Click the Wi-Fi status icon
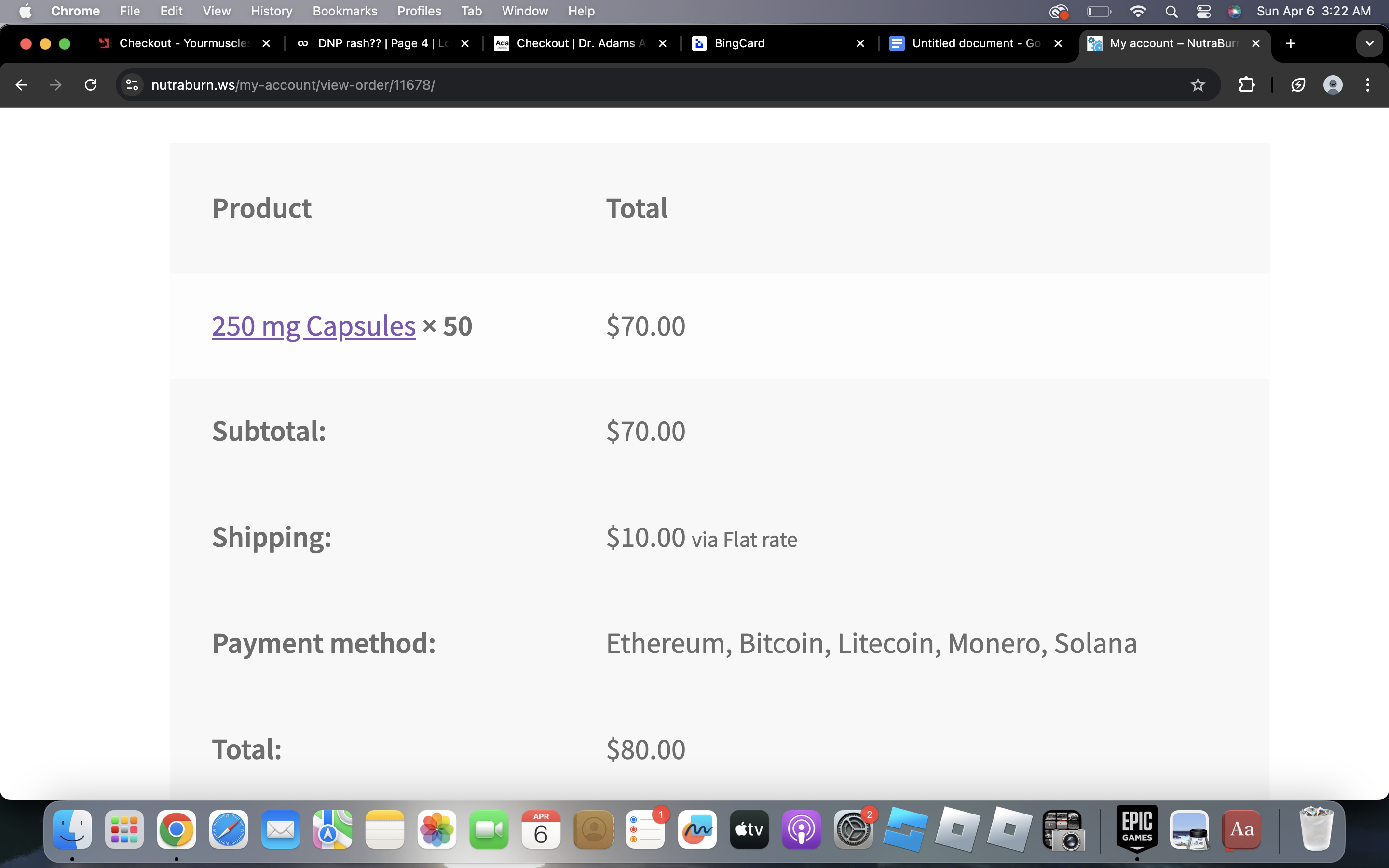Screen dimensions: 1389x868 1138,11
